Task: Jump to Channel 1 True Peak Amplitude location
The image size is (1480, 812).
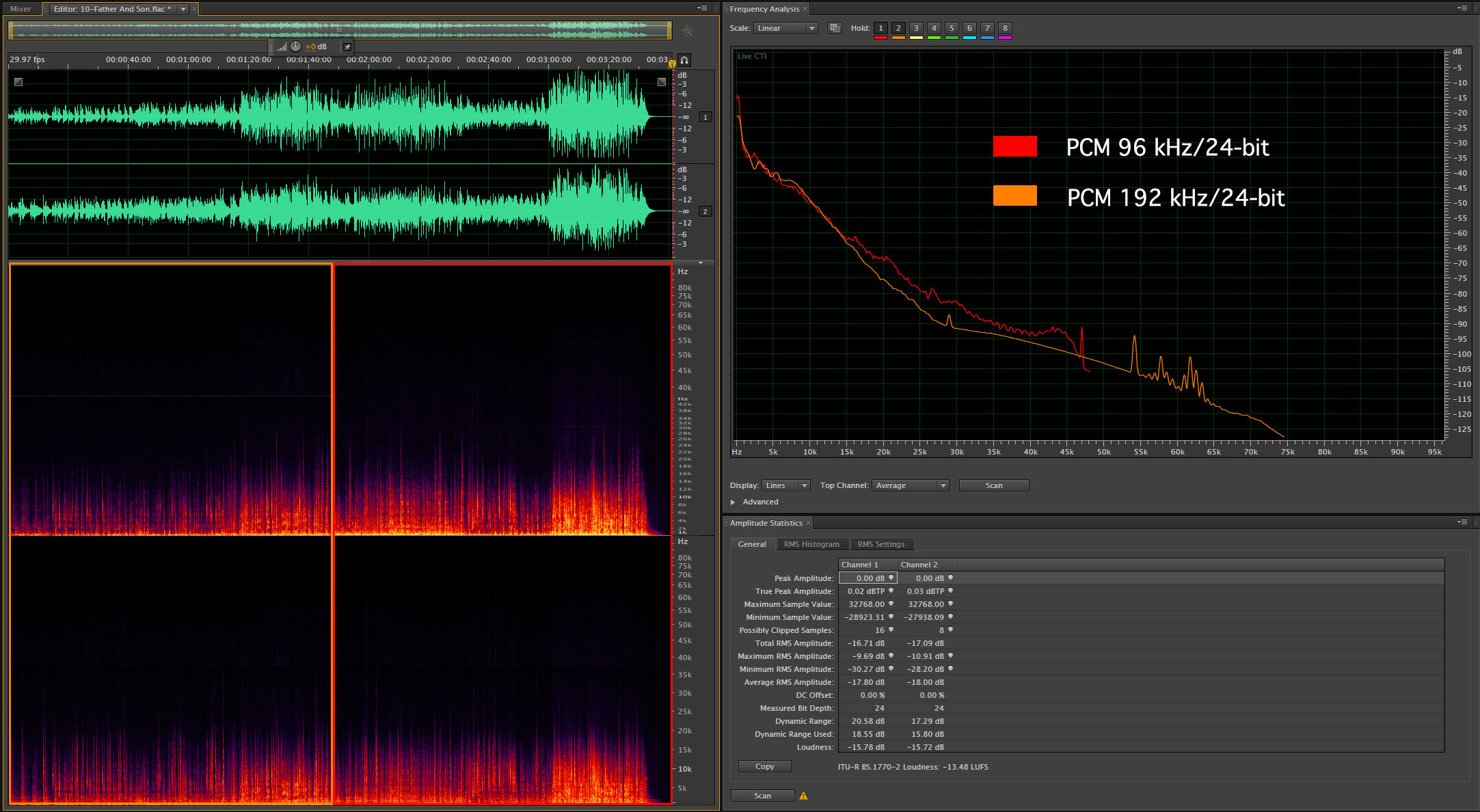Action: point(891,591)
